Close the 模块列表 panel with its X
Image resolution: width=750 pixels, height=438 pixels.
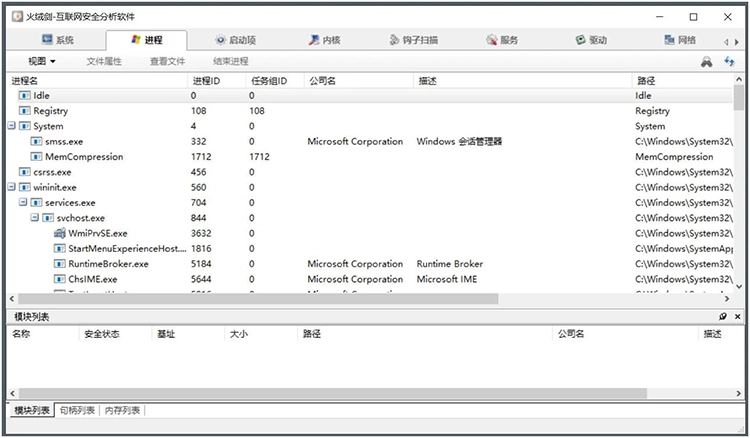coord(737,317)
